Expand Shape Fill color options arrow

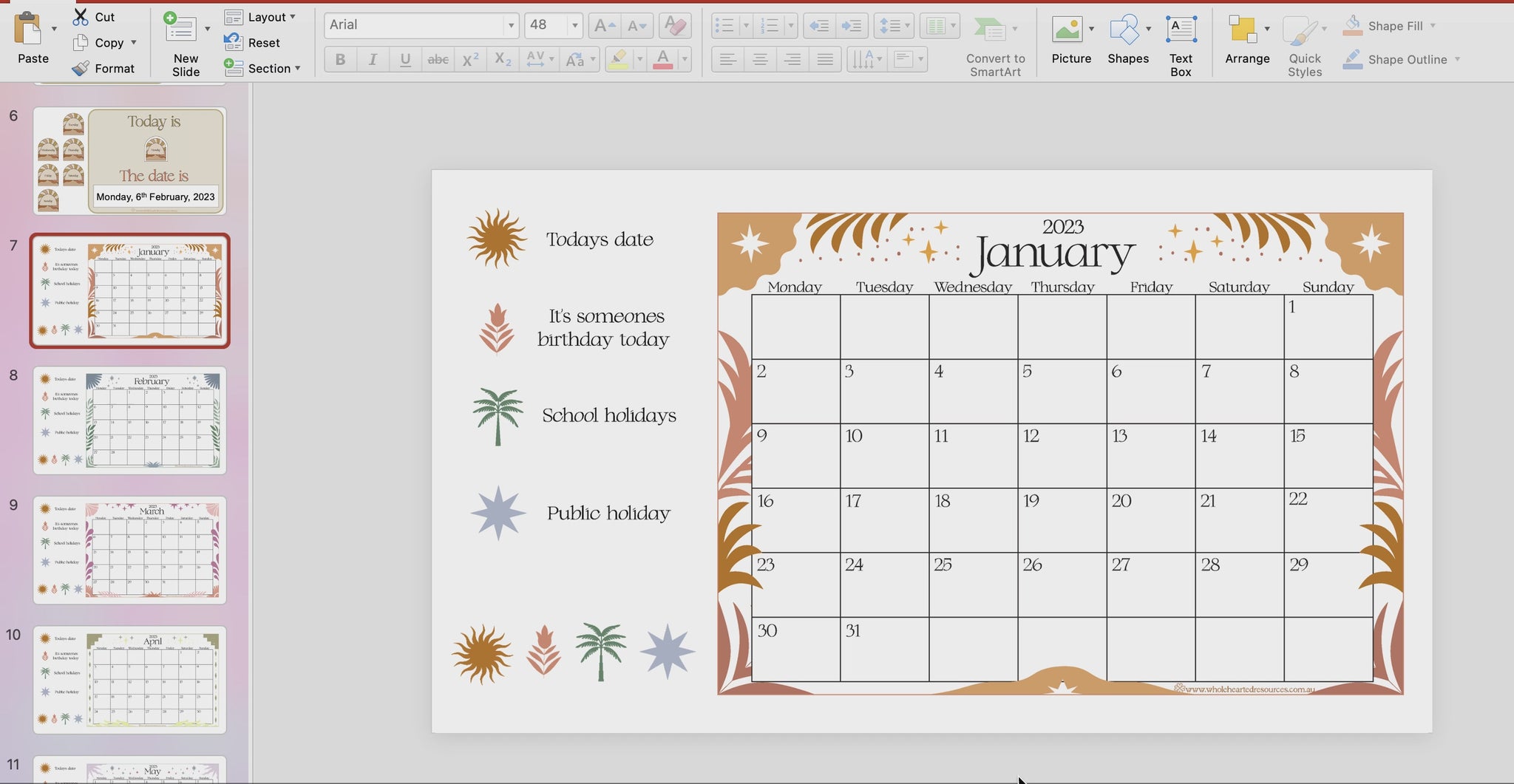pos(1433,26)
